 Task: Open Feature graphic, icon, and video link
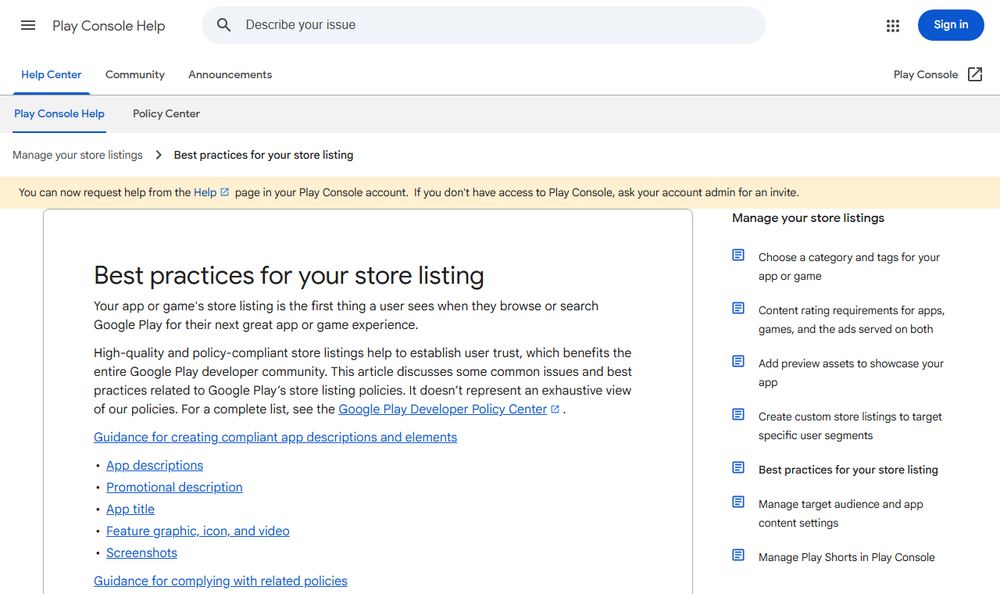coord(198,531)
